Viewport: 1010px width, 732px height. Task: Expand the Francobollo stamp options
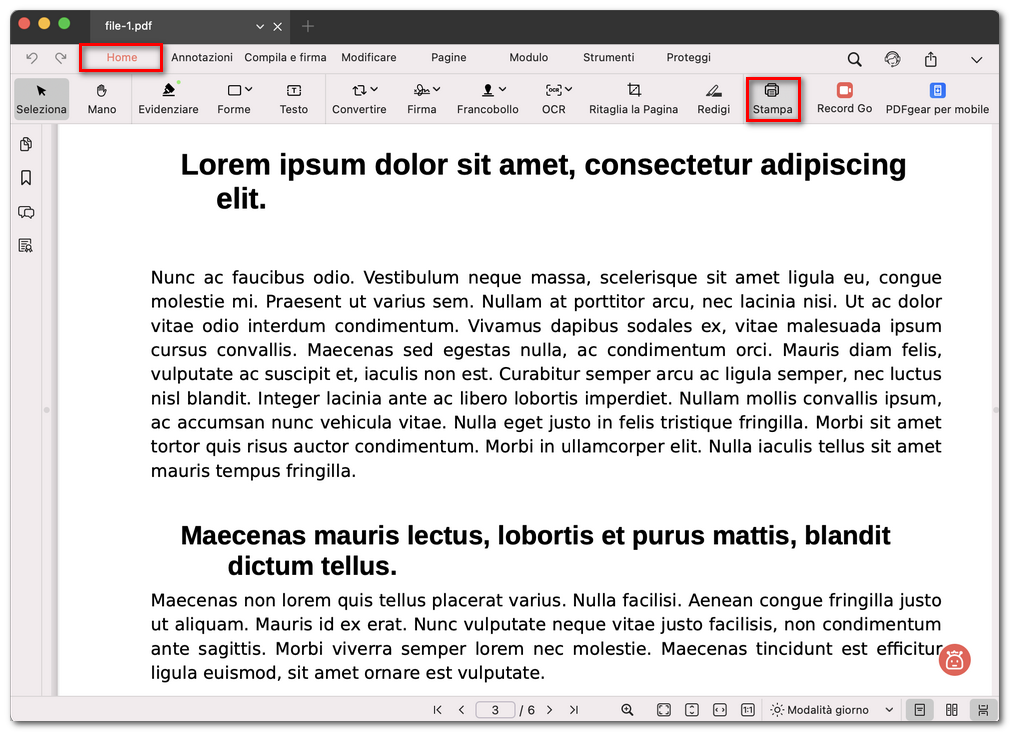tap(488, 98)
